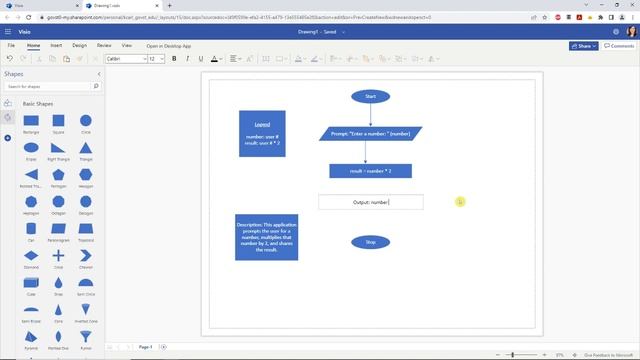Click the Search for shapes field
Image resolution: width=640 pixels, height=360 pixels.
pyautogui.click(x=47, y=87)
